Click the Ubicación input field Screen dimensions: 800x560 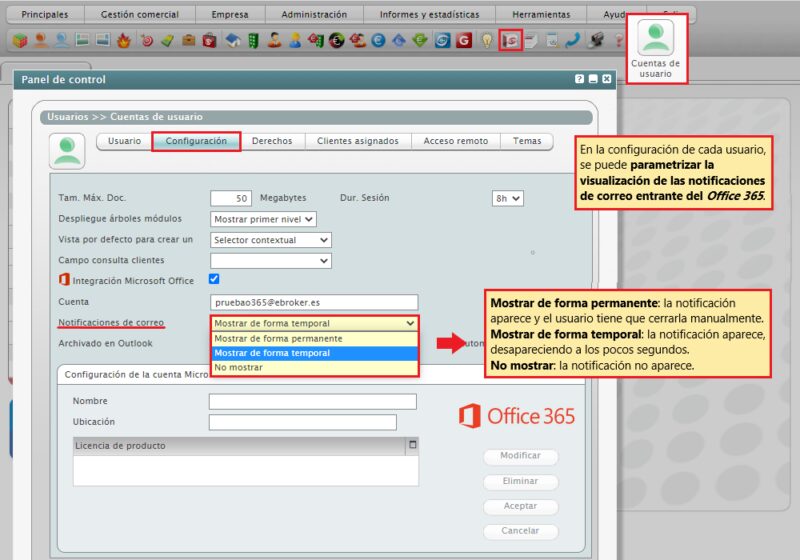click(303, 422)
